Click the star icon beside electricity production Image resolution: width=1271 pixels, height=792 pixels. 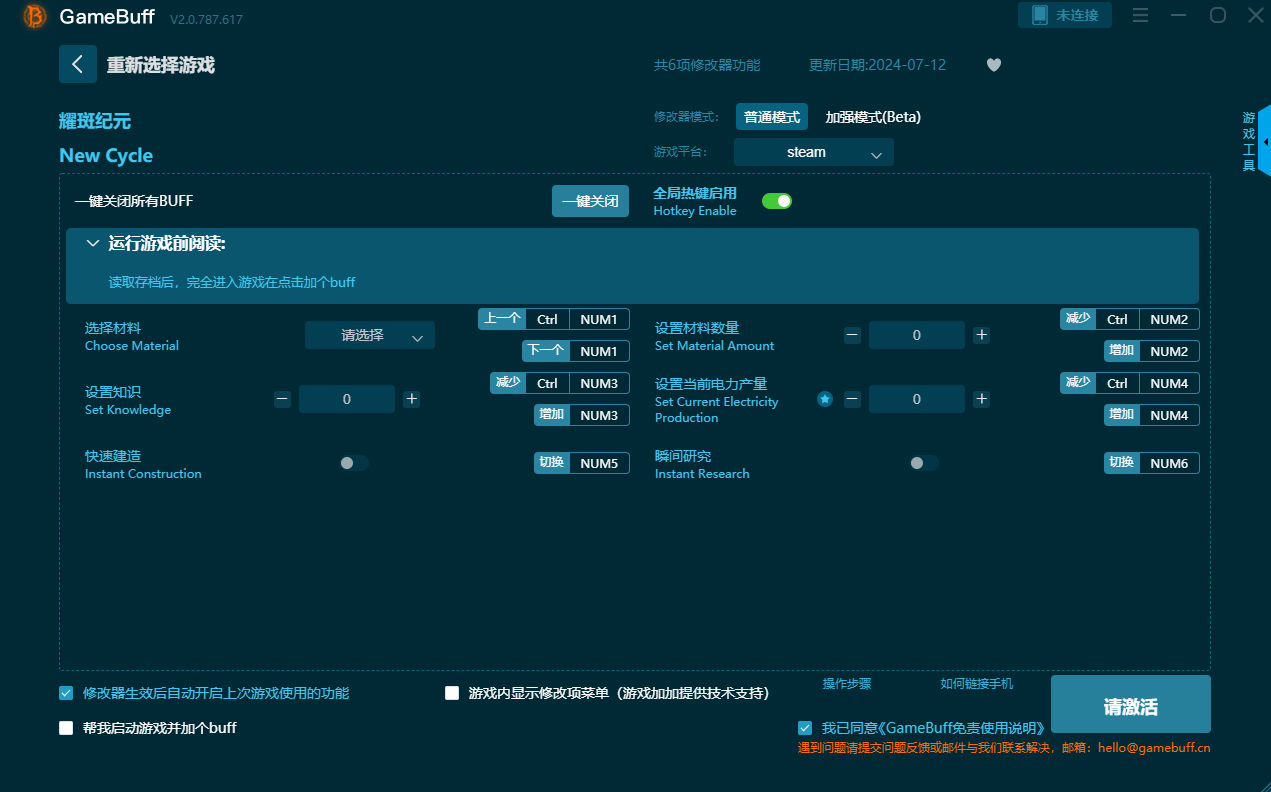825,399
